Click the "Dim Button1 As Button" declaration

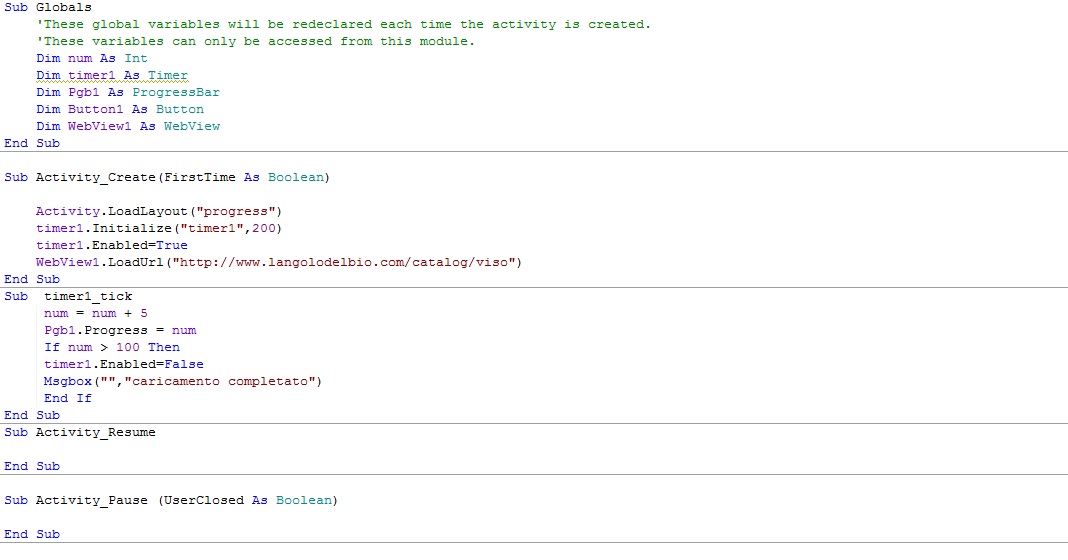pos(119,109)
